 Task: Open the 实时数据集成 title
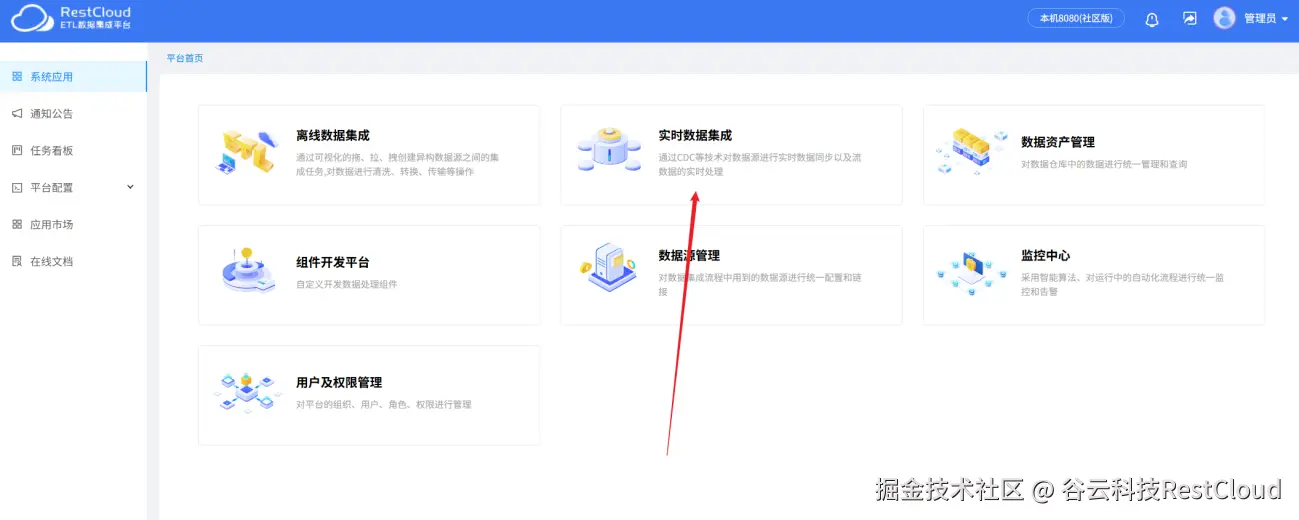pyautogui.click(x=695, y=136)
